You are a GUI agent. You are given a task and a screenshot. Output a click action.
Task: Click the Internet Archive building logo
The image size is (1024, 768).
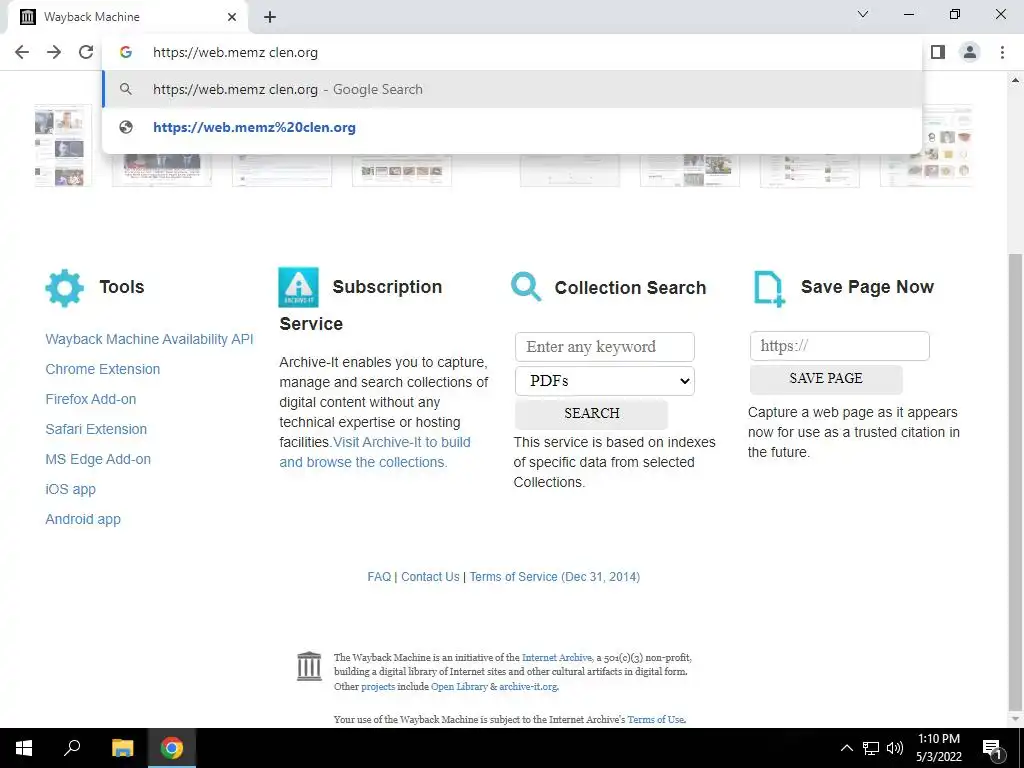[309, 666]
